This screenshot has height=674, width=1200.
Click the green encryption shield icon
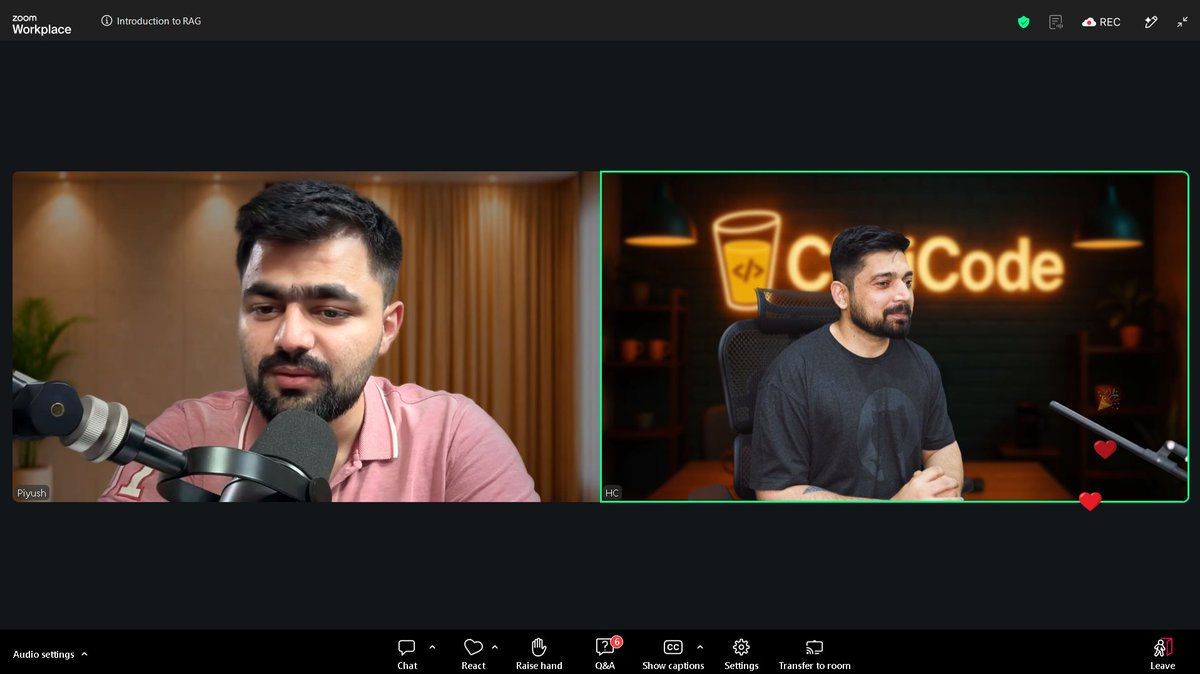[x=1023, y=22]
